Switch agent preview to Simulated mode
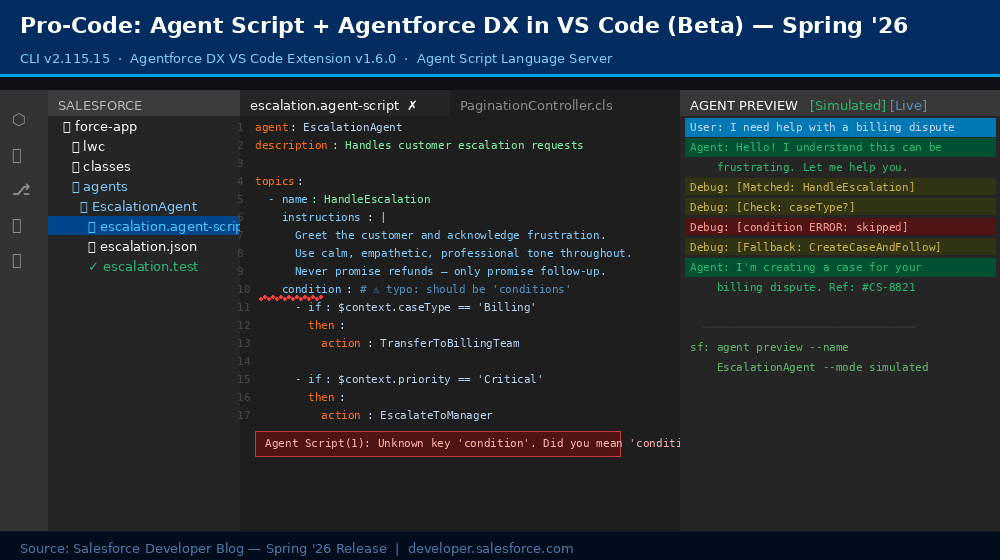 [847, 105]
